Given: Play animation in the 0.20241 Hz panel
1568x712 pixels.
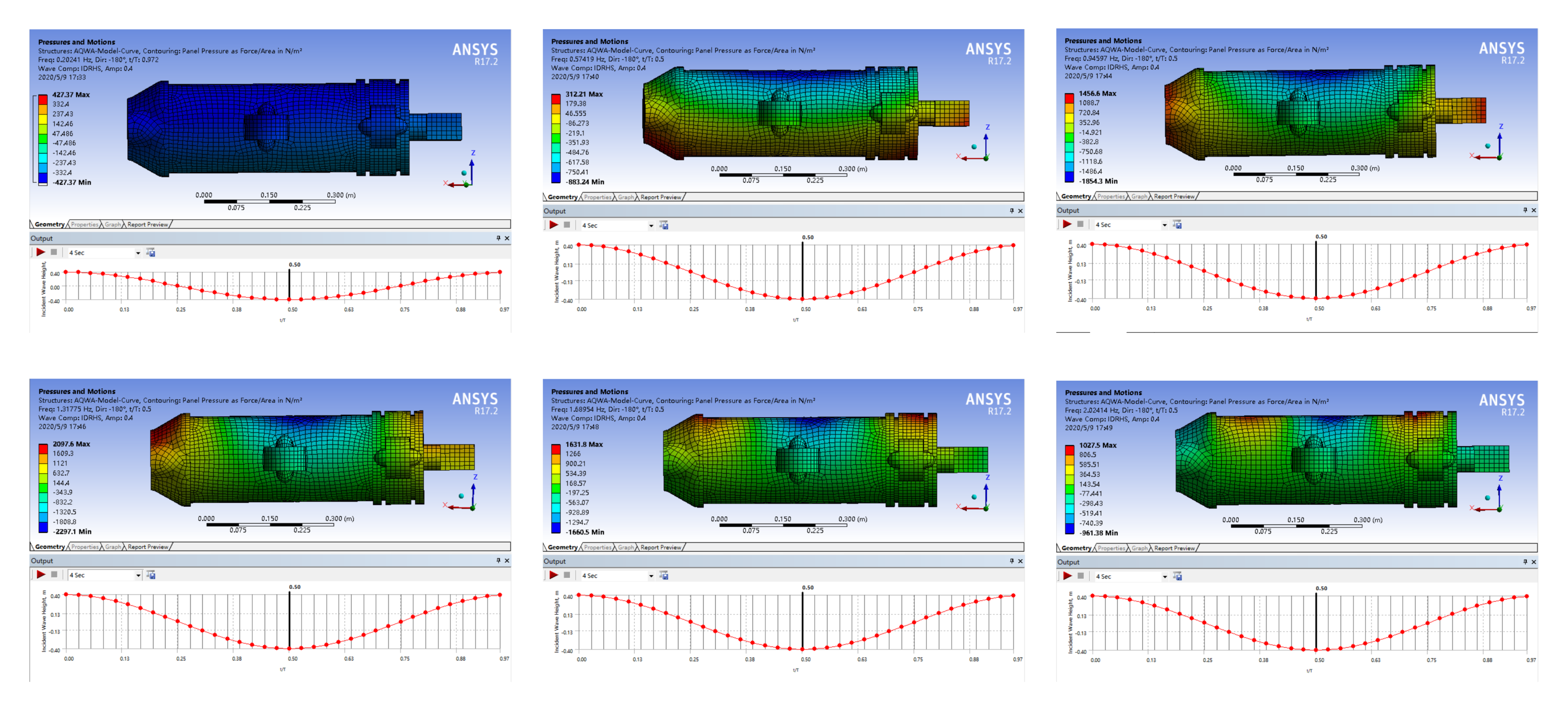Looking at the screenshot, I should pos(41,252).
